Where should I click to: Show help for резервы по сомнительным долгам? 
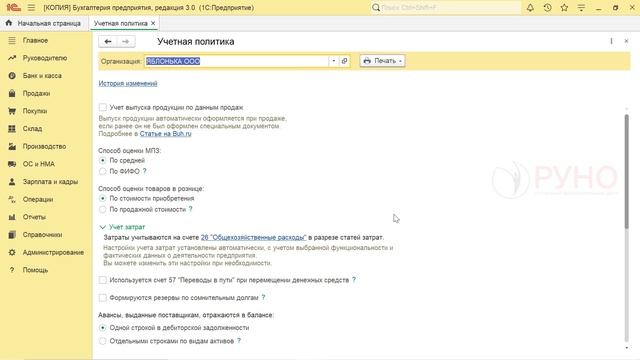(263, 298)
